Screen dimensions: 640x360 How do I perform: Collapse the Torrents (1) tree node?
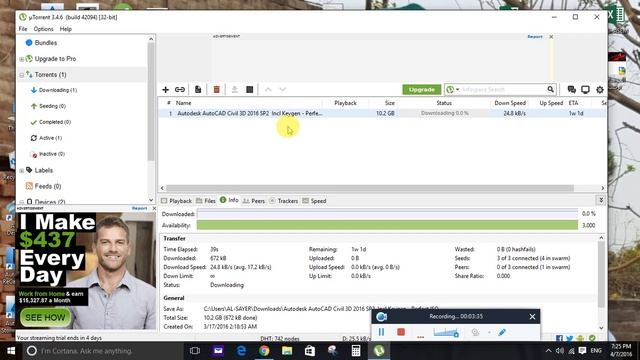pyautogui.click(x=22, y=75)
